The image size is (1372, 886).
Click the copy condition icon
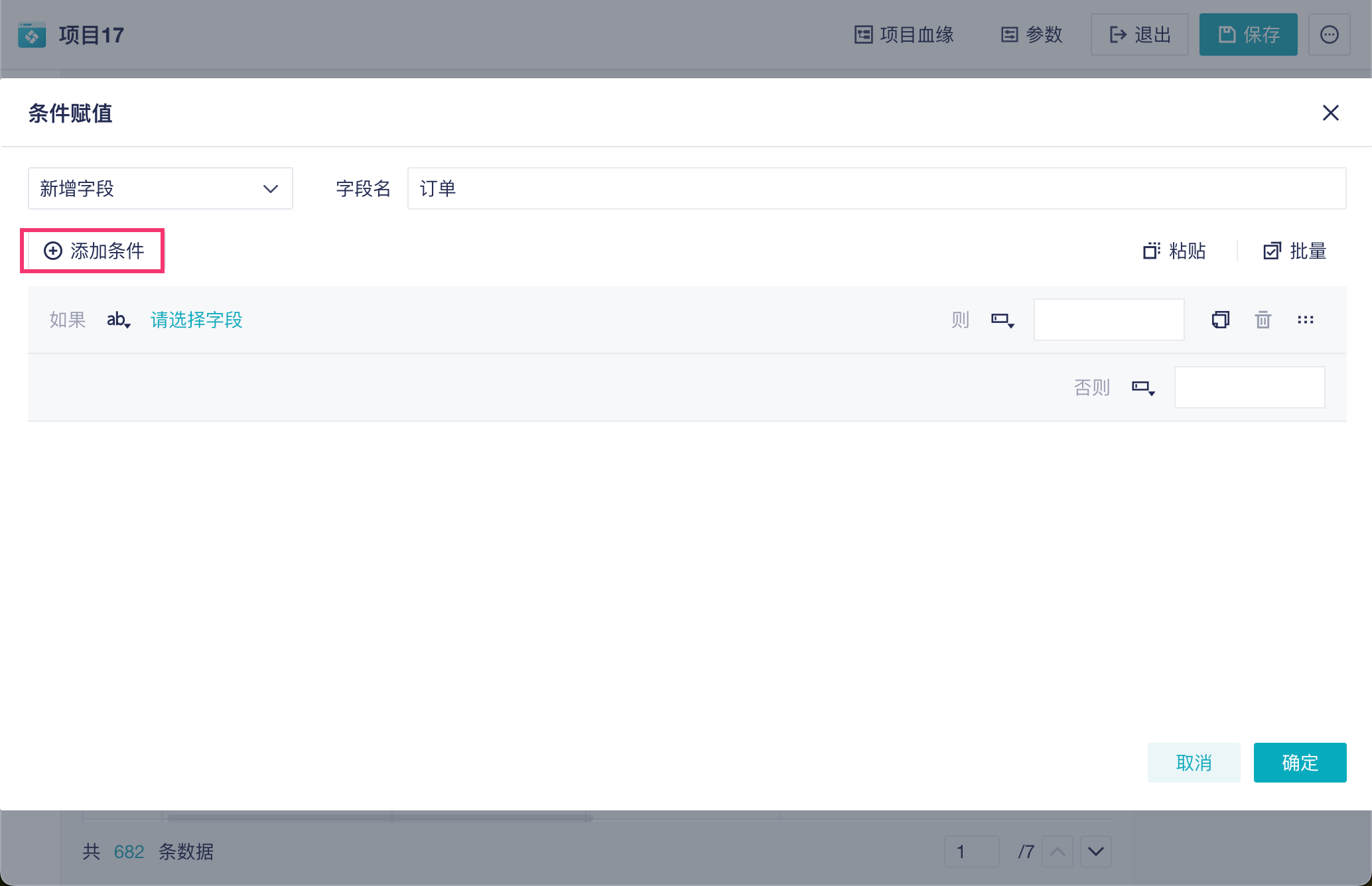point(1220,320)
